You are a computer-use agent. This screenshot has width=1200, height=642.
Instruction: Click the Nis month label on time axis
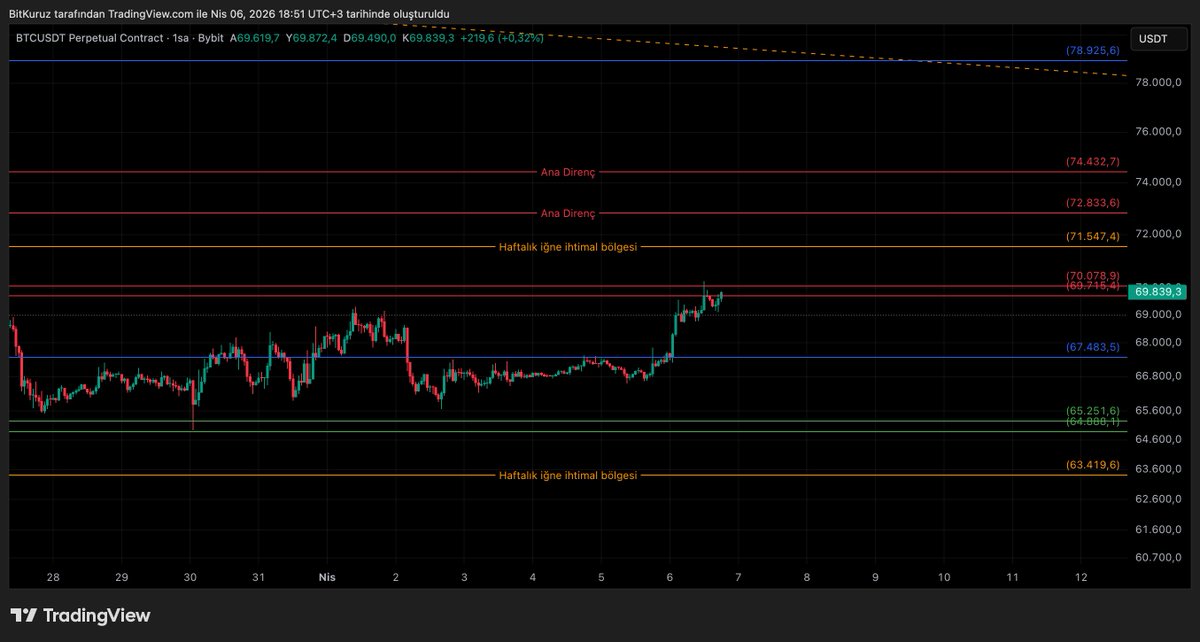[327, 578]
